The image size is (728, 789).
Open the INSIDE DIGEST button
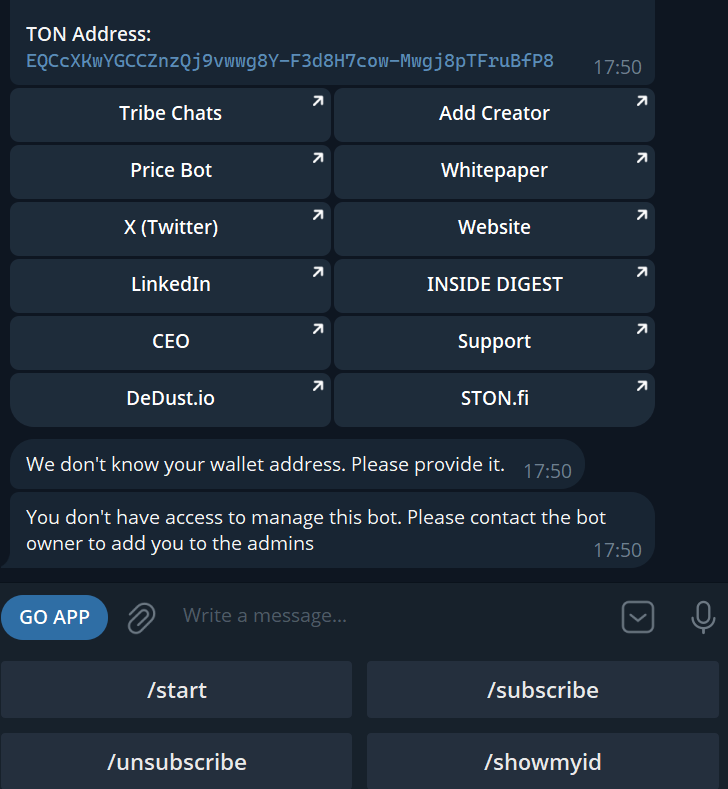coord(494,285)
